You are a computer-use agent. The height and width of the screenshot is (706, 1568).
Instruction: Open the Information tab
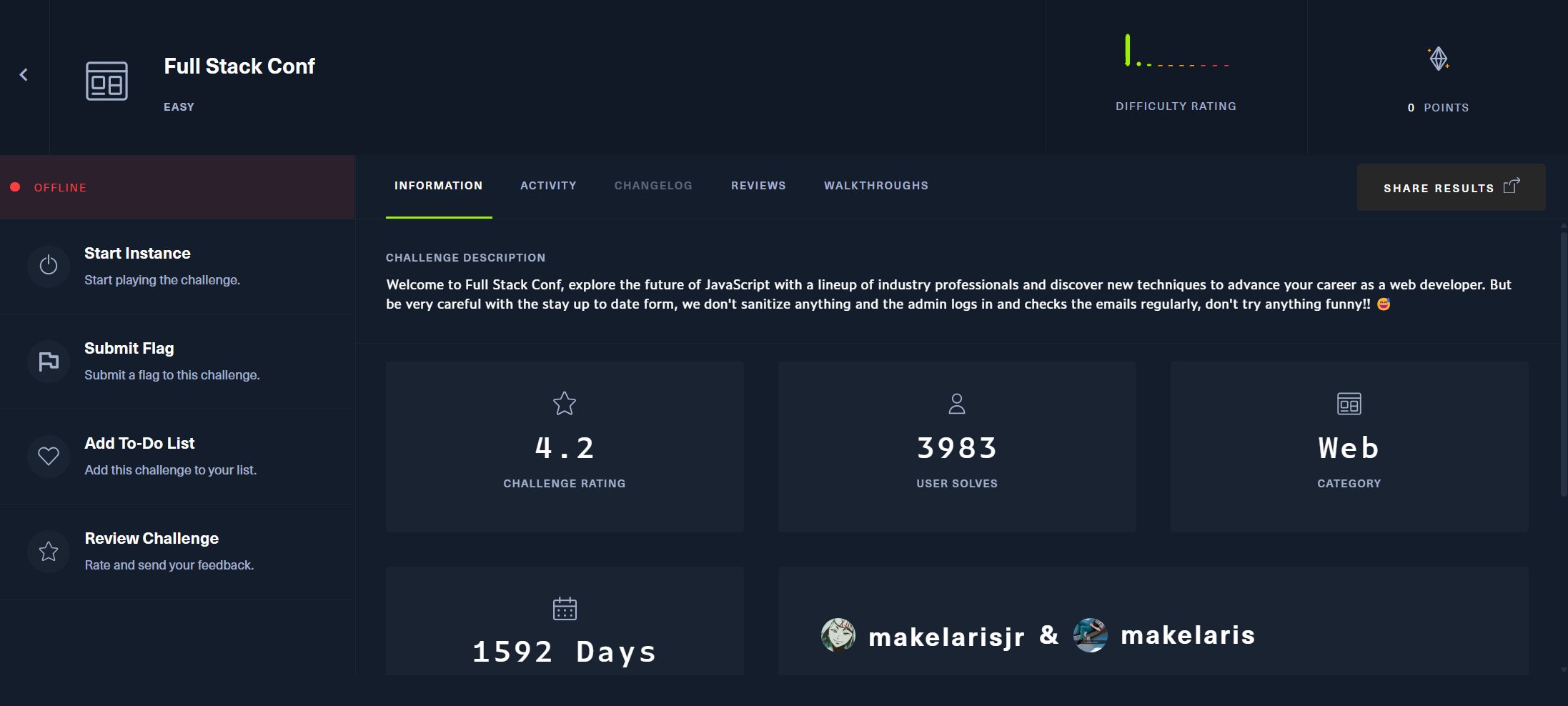pyautogui.click(x=439, y=186)
